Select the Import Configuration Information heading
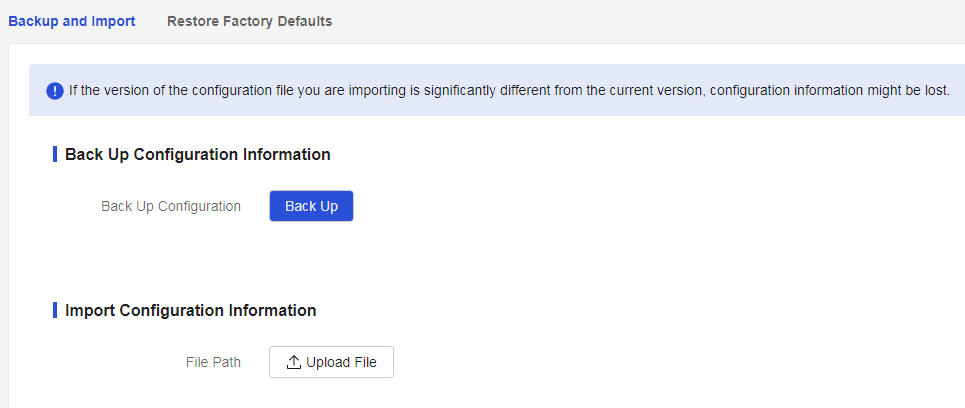The width and height of the screenshot is (965, 408). [190, 310]
